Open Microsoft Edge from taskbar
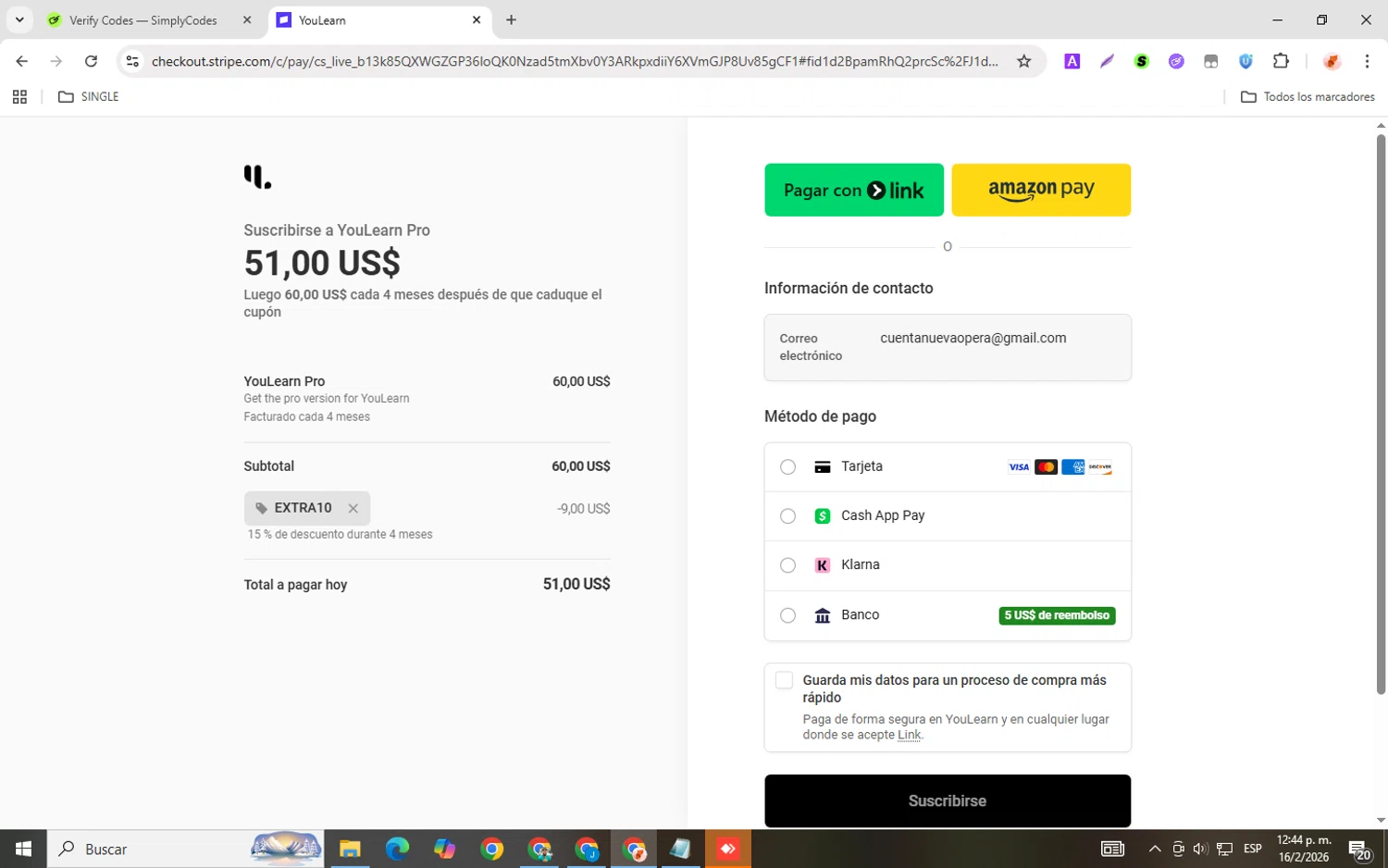Screen dimensions: 1388x868 point(397,849)
